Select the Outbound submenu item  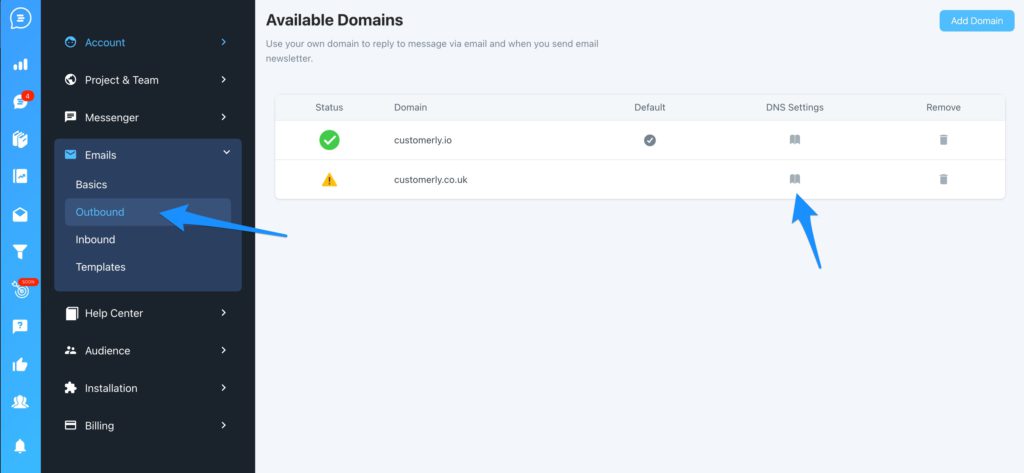pos(148,212)
